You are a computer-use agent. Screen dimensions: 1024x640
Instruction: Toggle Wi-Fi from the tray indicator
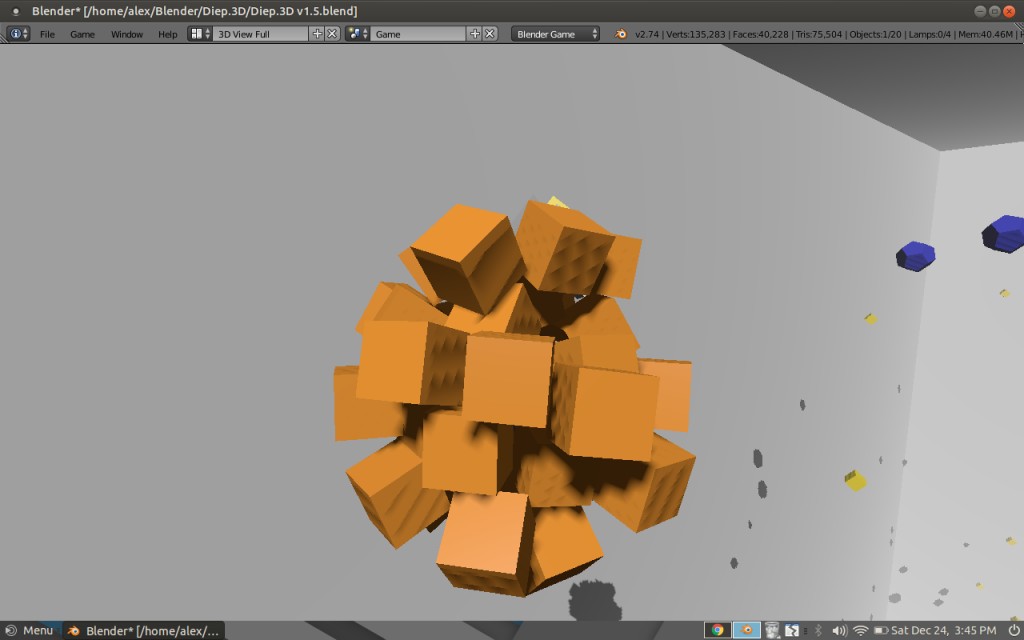coord(861,630)
